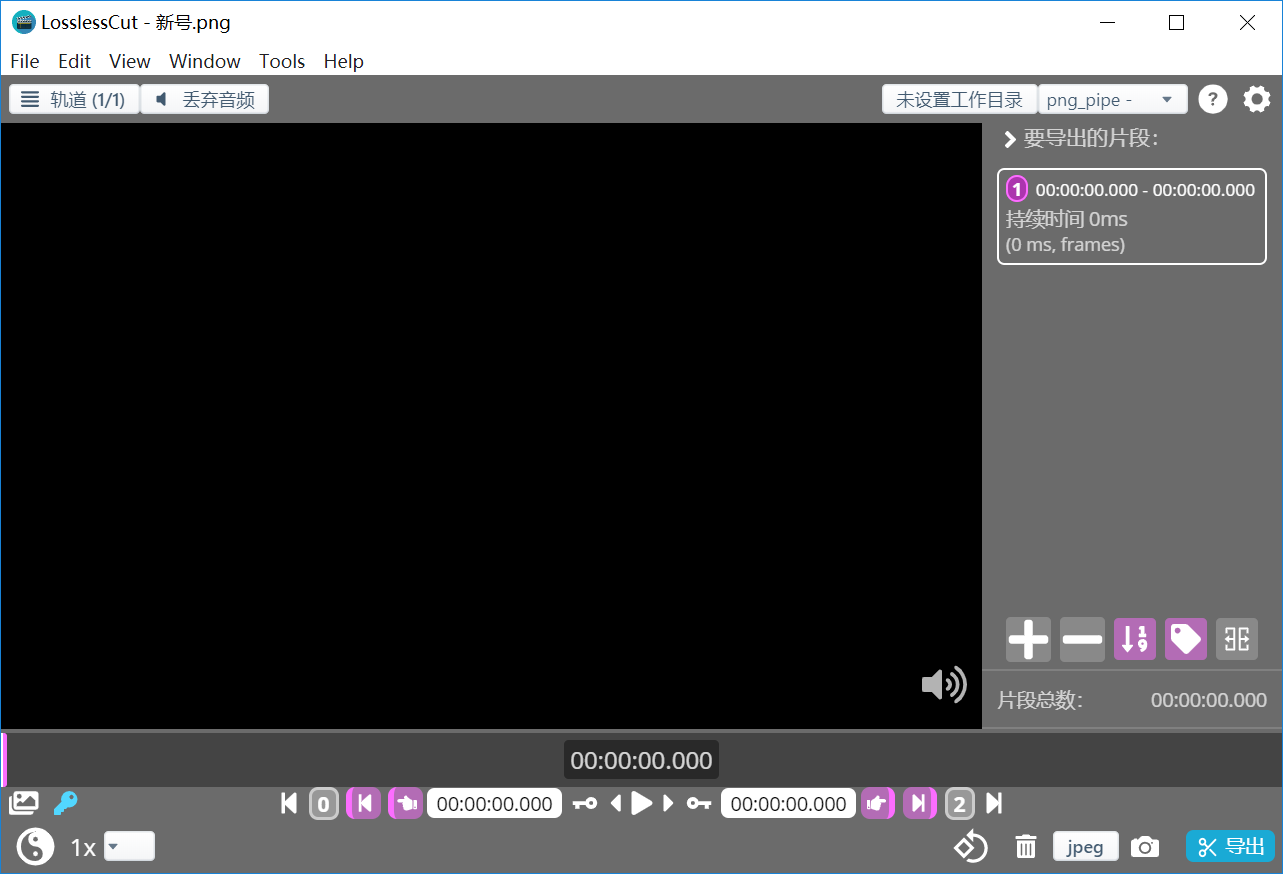
Task: Open the Edit menu
Action: click(74, 61)
